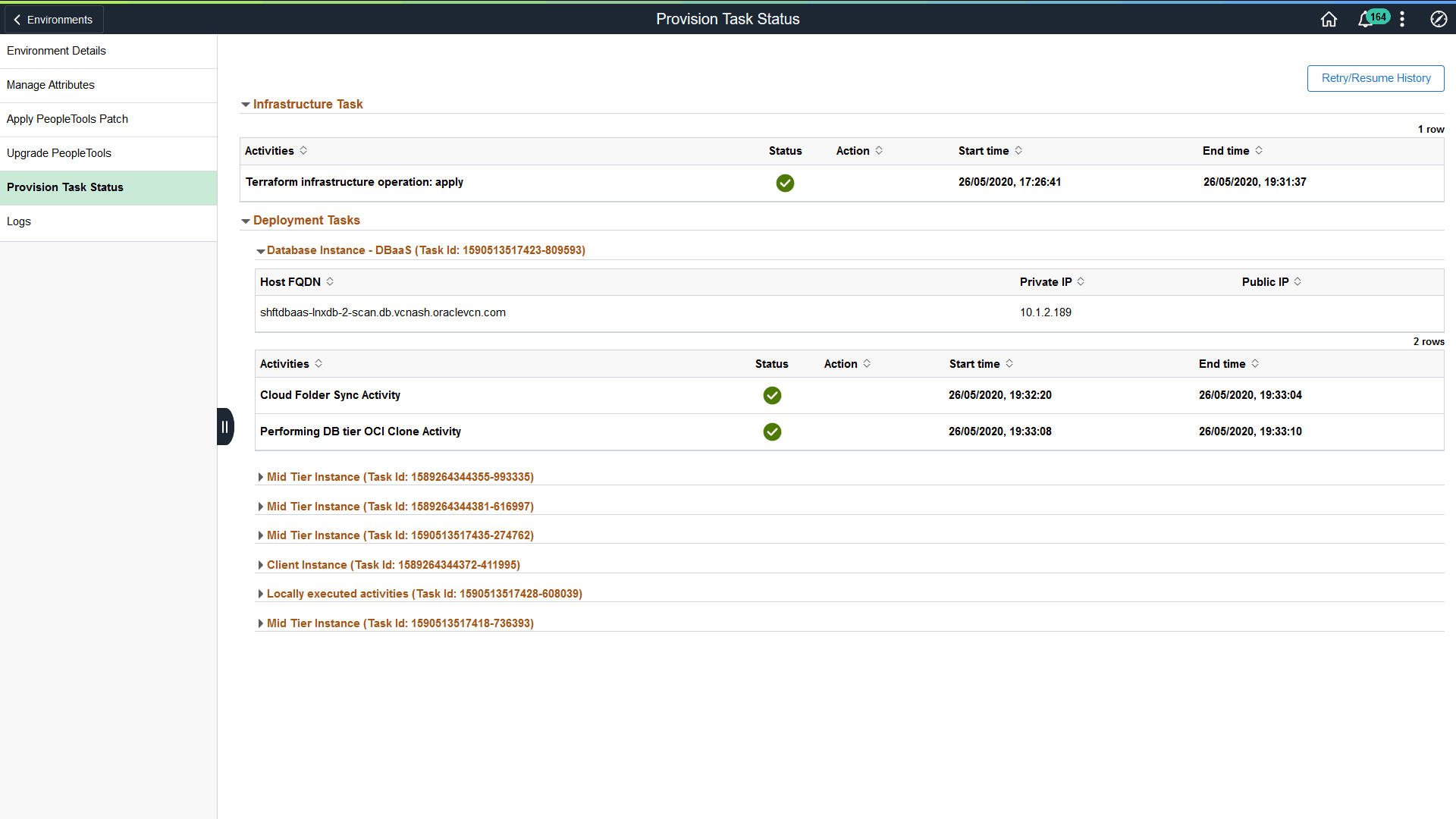Click the Retry/Resume History button

point(1375,78)
